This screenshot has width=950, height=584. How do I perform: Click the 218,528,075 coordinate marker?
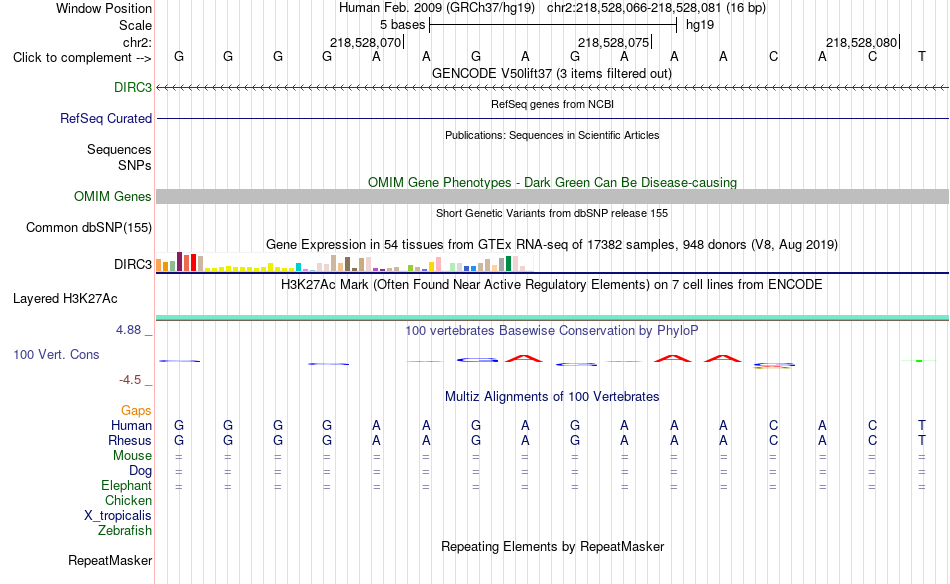pyautogui.click(x=613, y=42)
